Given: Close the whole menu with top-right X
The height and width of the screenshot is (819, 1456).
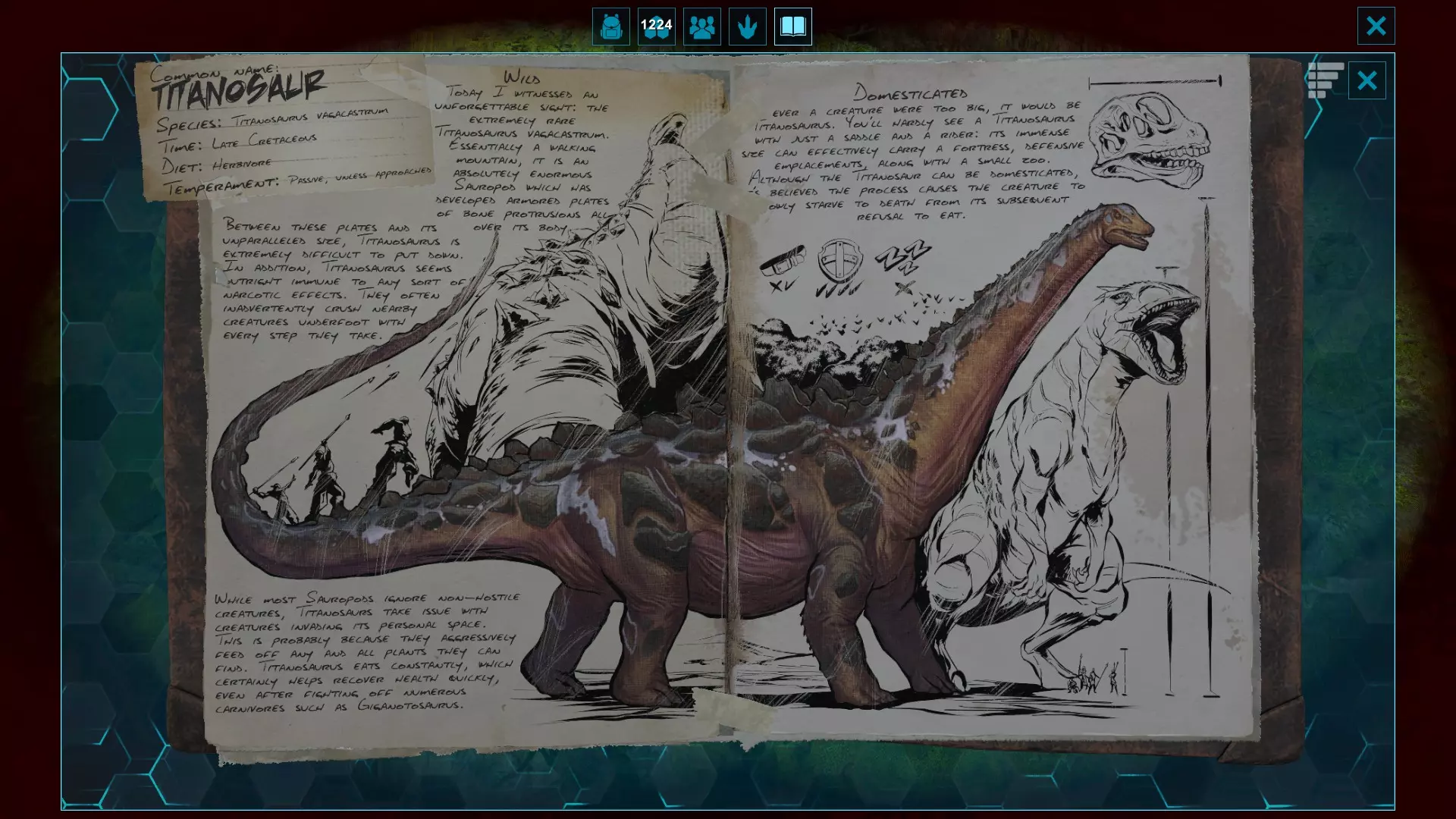Looking at the screenshot, I should click(1376, 26).
